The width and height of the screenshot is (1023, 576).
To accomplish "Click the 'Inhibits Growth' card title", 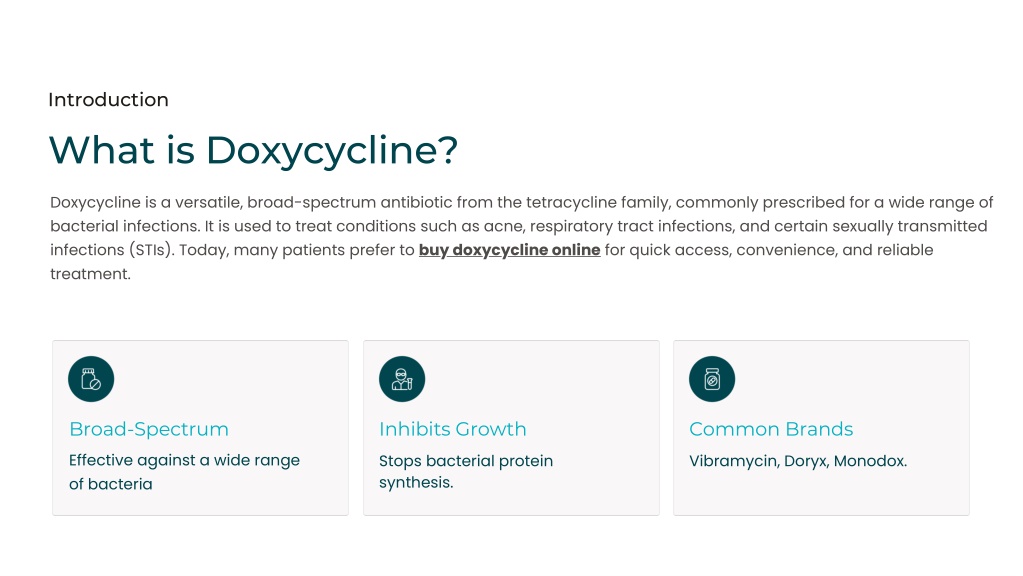I will tap(452, 429).
